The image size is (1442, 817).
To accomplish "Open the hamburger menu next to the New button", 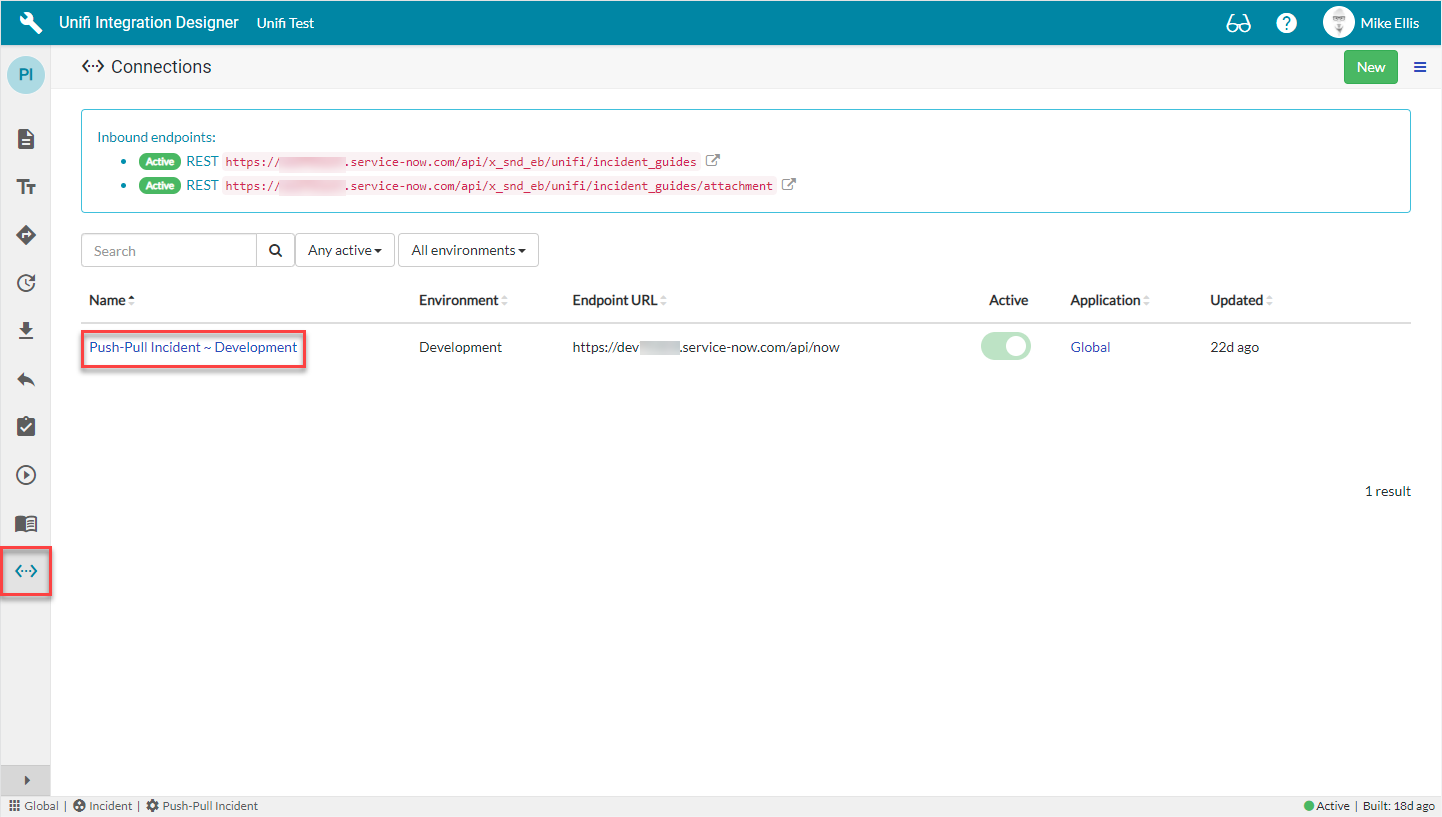I will [1420, 67].
